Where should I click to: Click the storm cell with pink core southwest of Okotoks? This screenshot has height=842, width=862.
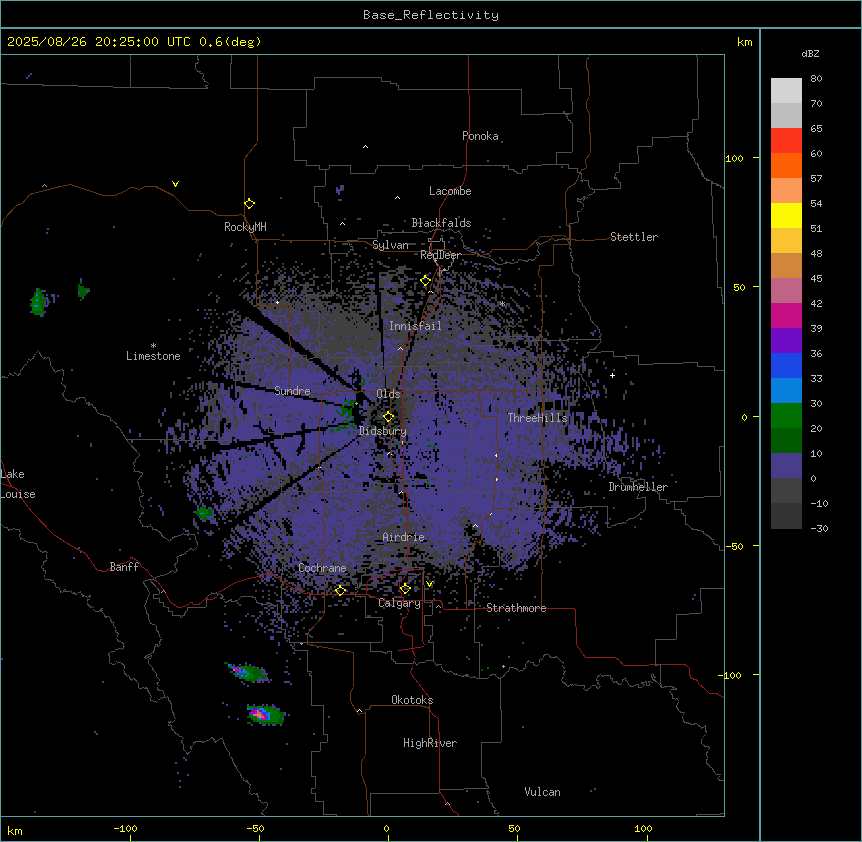pyautogui.click(x=266, y=714)
